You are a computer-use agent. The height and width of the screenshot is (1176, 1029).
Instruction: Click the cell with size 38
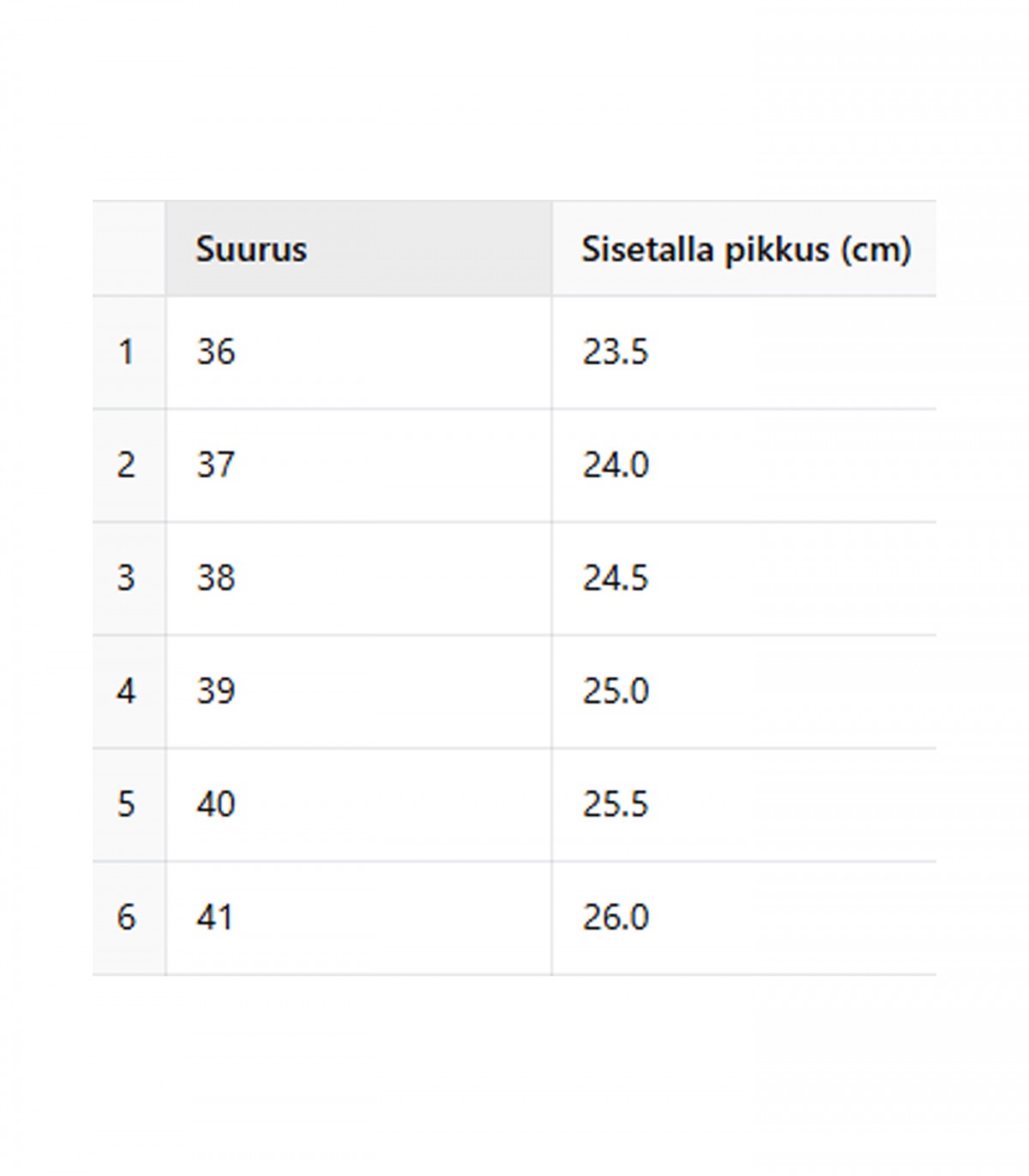tap(358, 579)
